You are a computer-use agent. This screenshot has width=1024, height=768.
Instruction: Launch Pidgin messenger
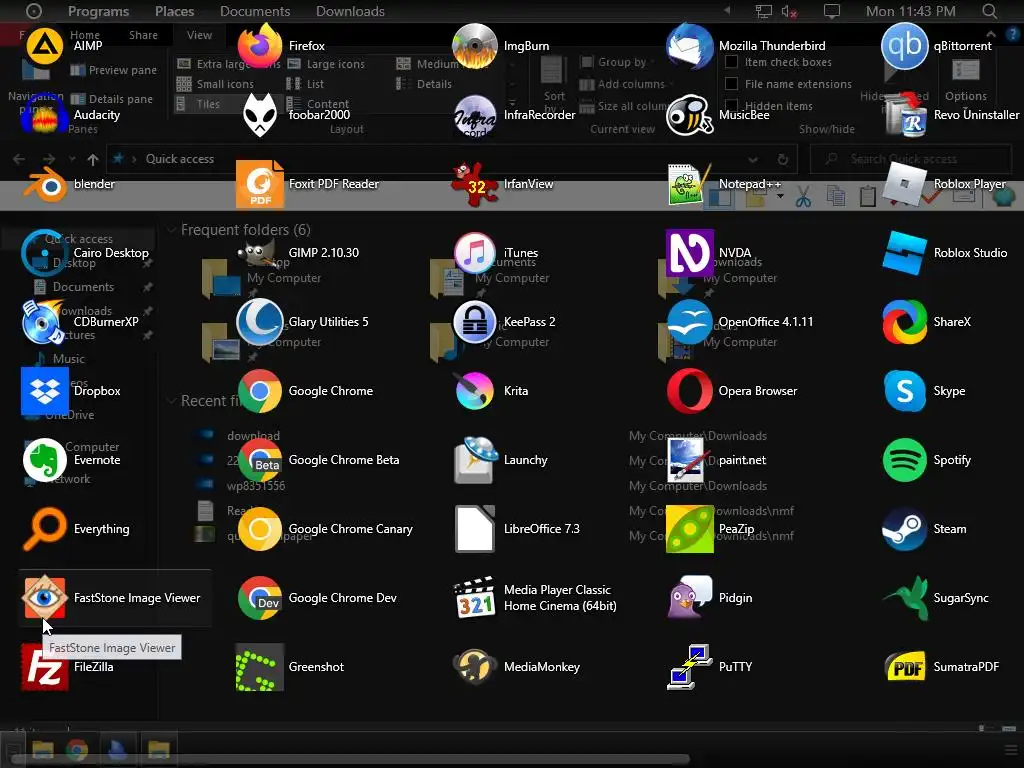711,598
